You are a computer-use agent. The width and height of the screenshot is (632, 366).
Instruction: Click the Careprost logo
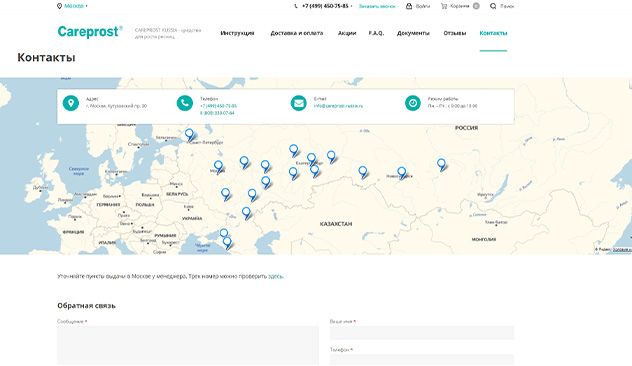[90, 32]
